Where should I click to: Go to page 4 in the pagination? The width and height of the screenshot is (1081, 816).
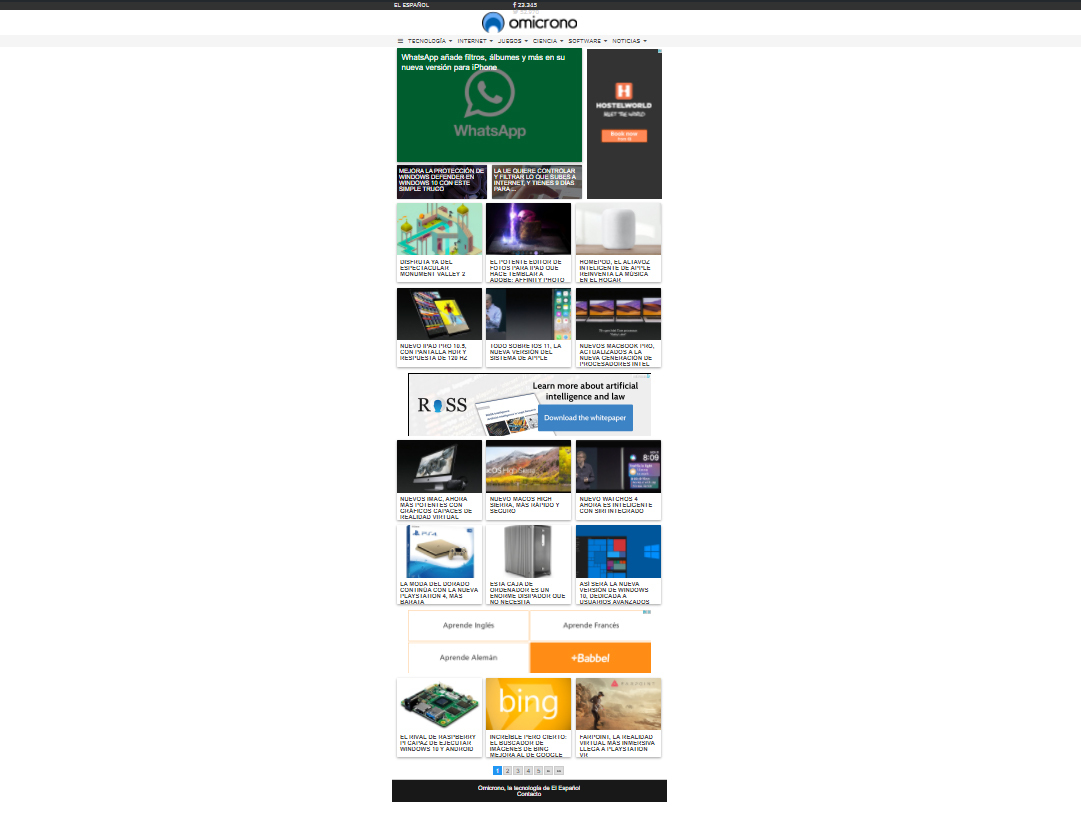click(x=528, y=771)
